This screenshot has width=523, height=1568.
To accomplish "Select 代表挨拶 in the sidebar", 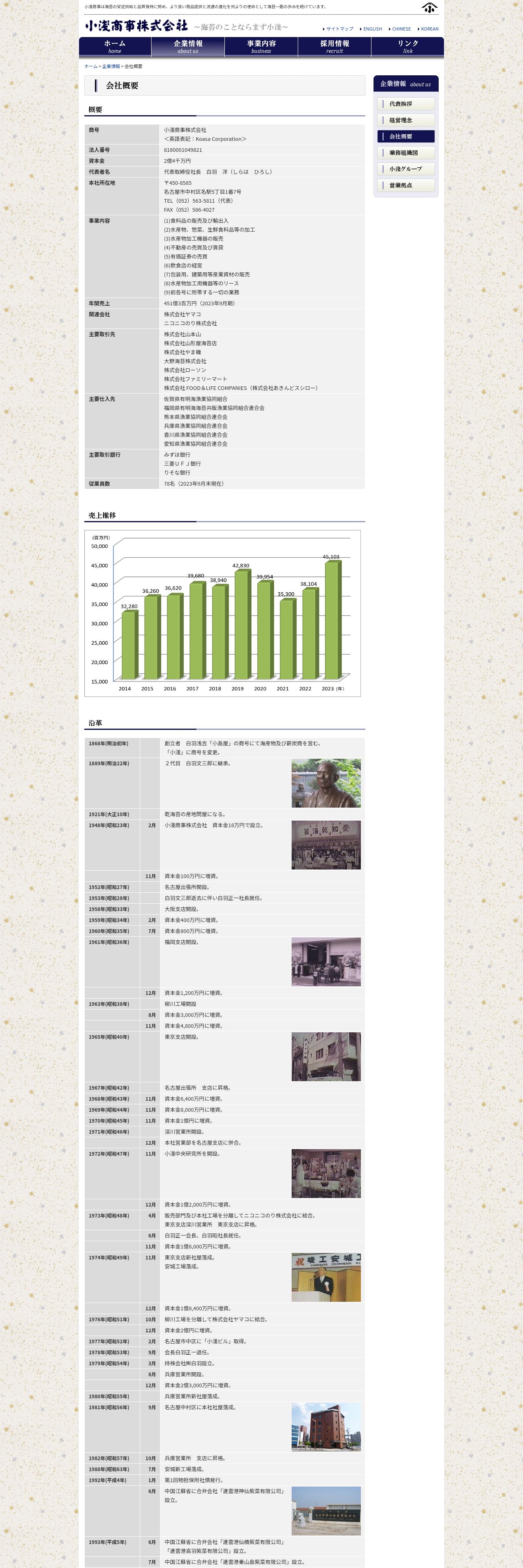I will click(406, 104).
